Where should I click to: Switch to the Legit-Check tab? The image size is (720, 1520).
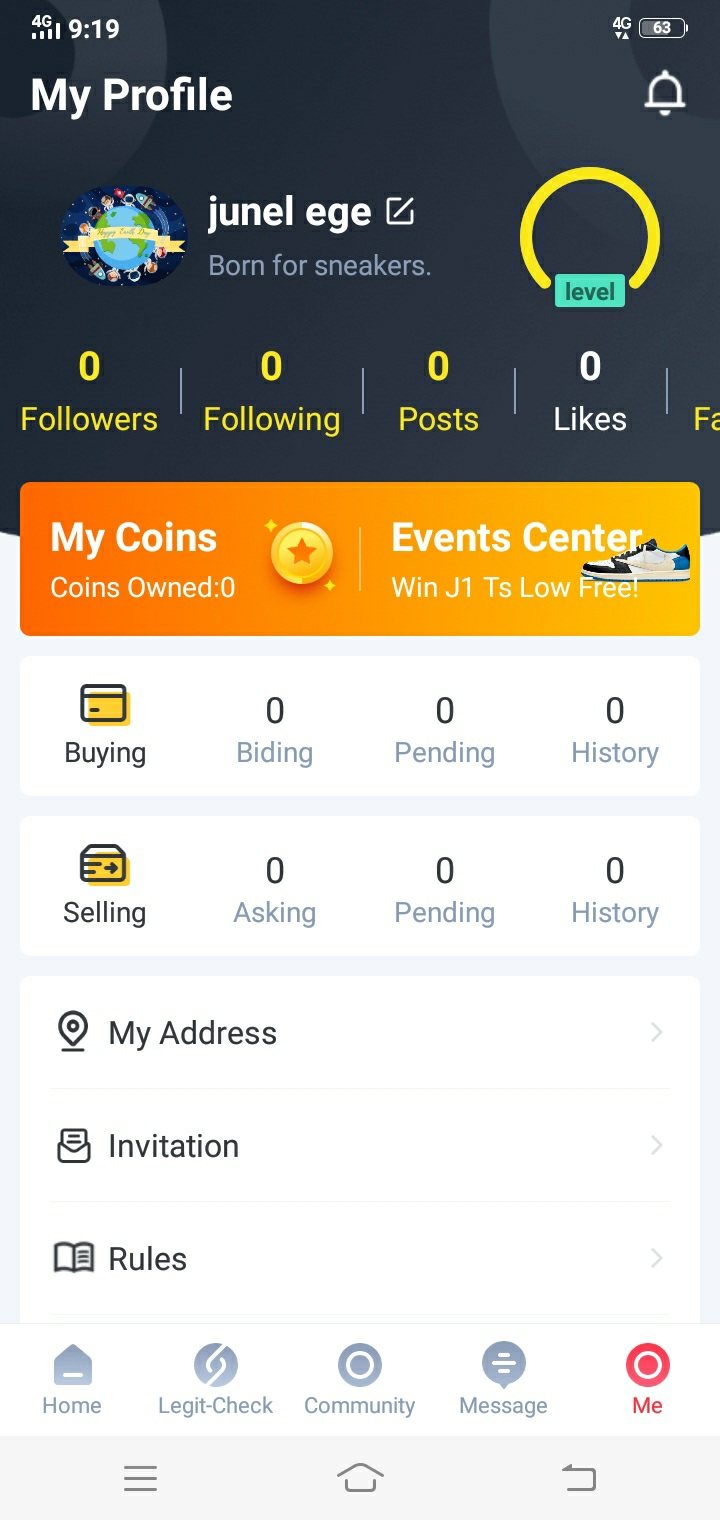tap(215, 1379)
